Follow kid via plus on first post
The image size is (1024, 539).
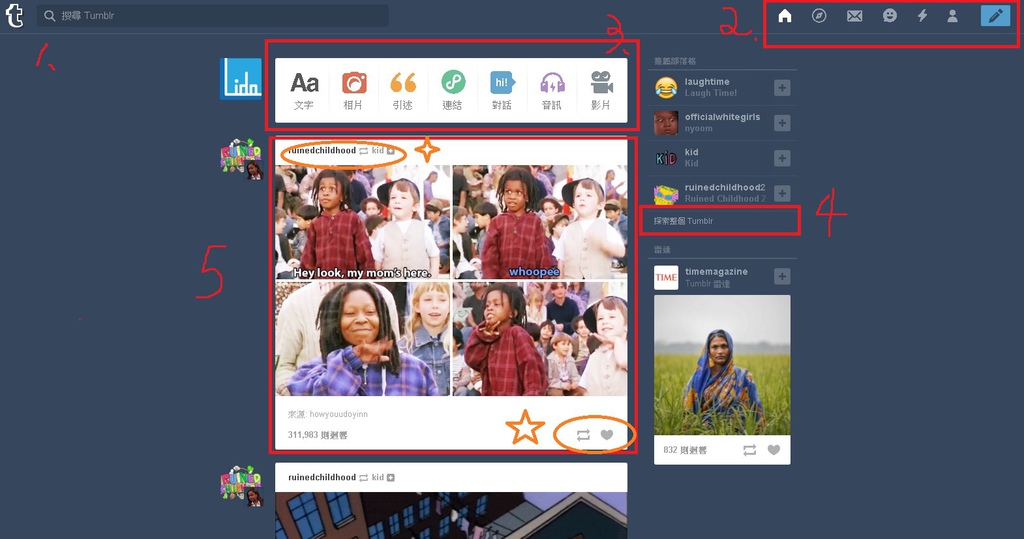coord(391,150)
